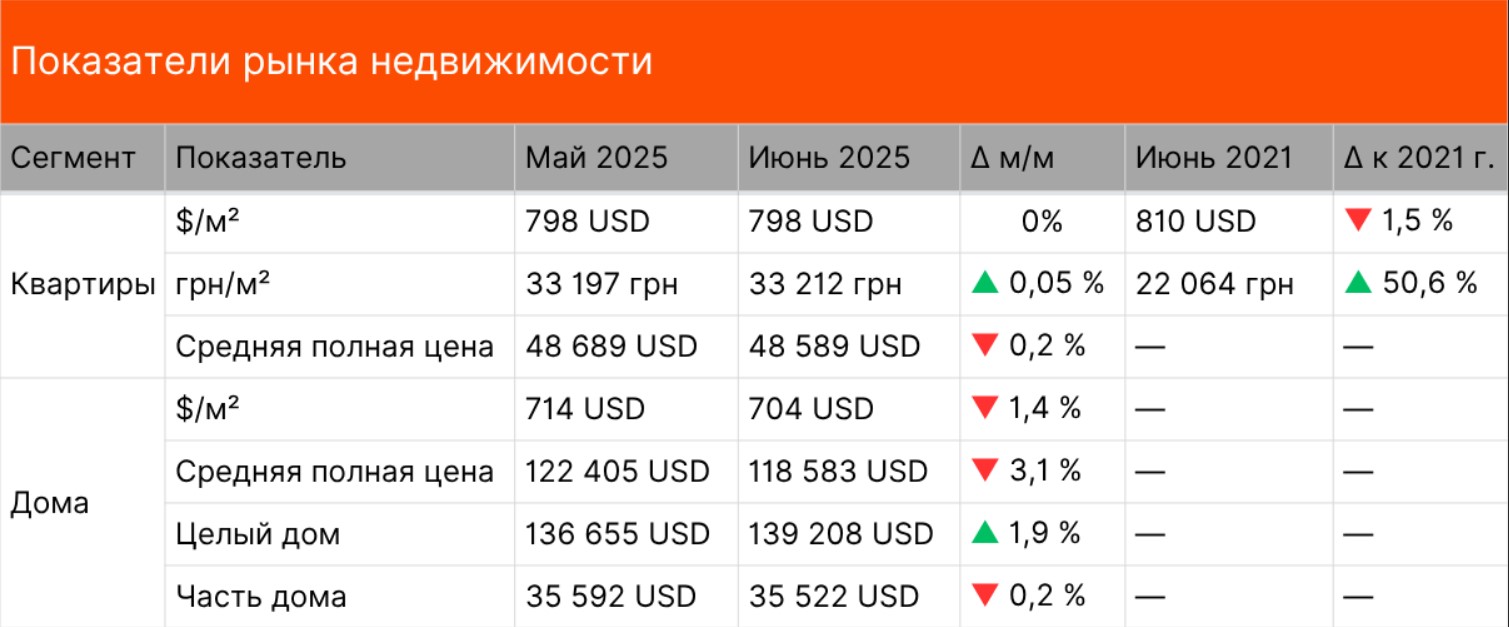
Task: Click the Показатели рынка недвижимости title
Action: (x=331, y=62)
